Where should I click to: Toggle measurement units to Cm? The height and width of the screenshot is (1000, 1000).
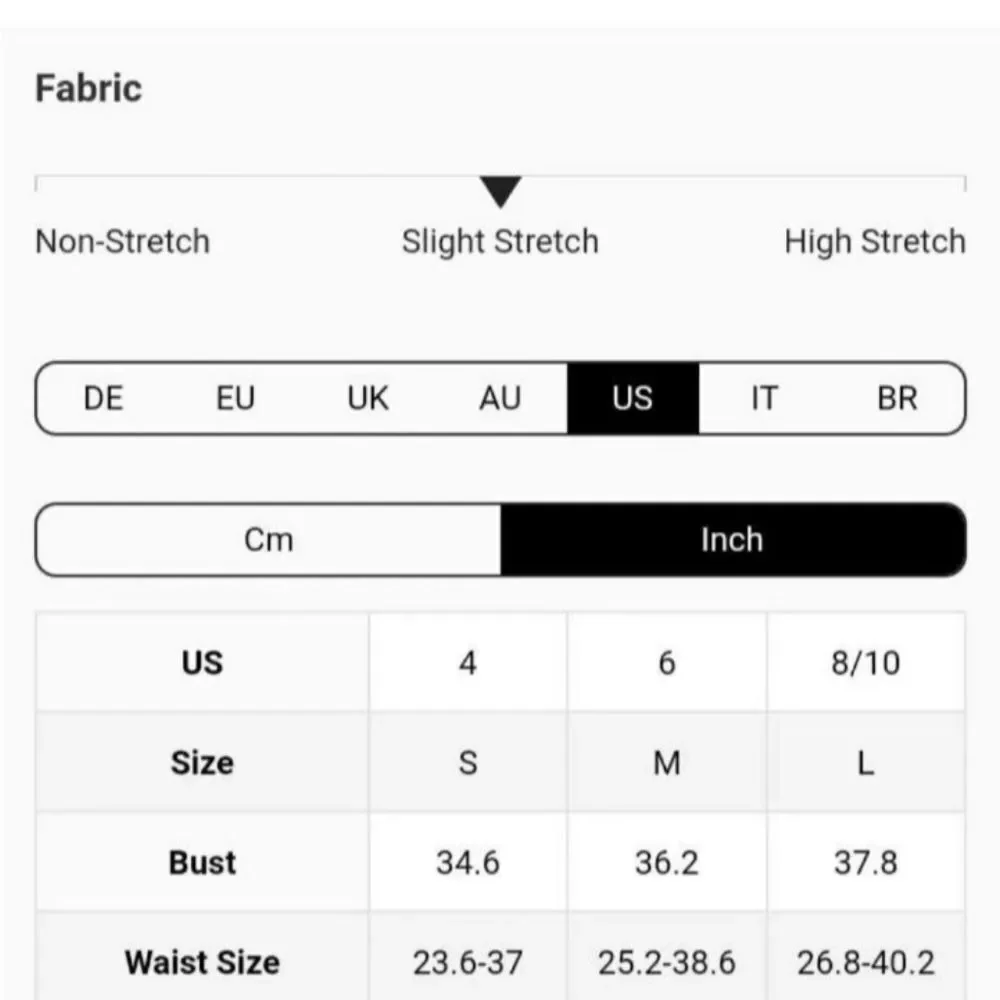pos(268,540)
